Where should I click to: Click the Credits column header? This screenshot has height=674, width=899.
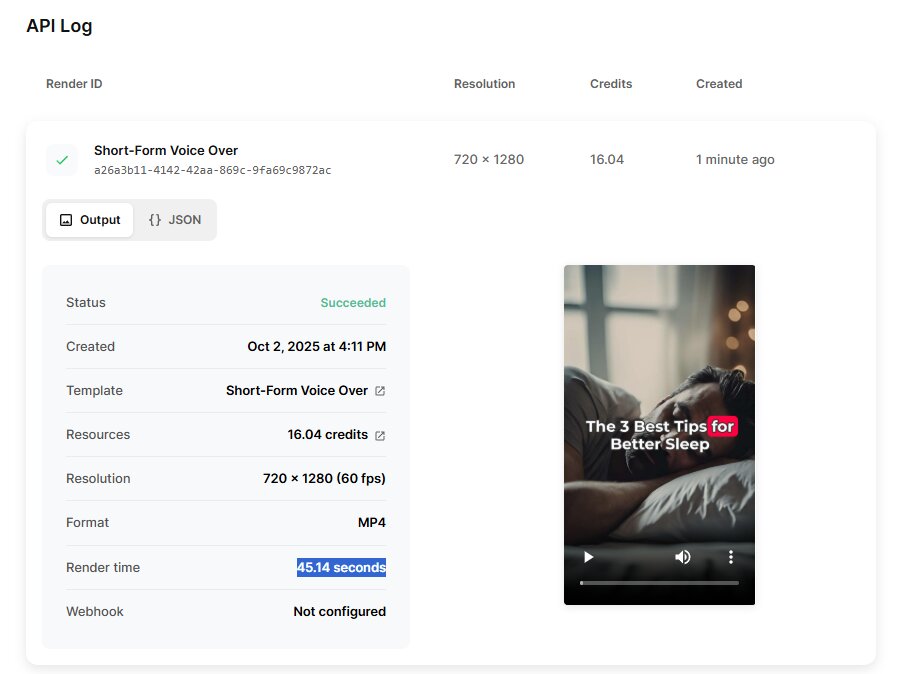pyautogui.click(x=611, y=84)
